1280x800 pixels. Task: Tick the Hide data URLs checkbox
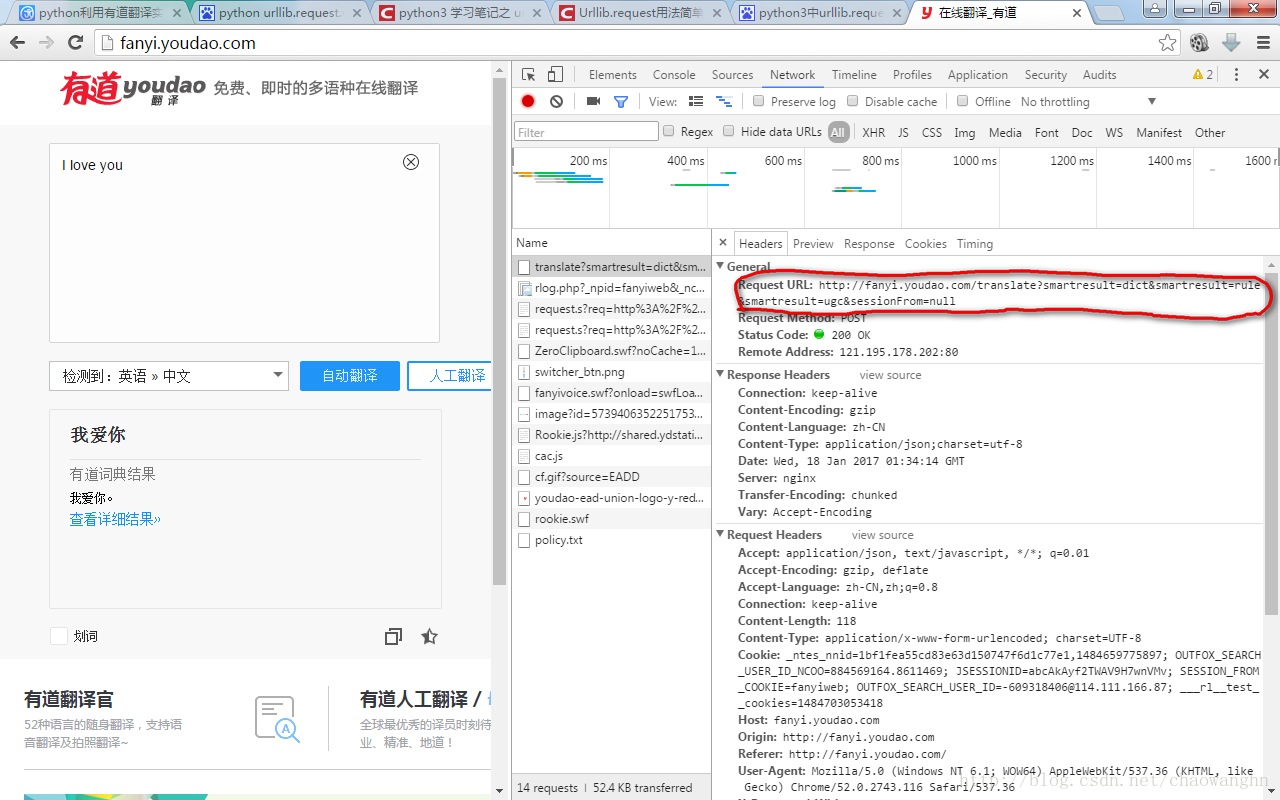pyautogui.click(x=729, y=131)
